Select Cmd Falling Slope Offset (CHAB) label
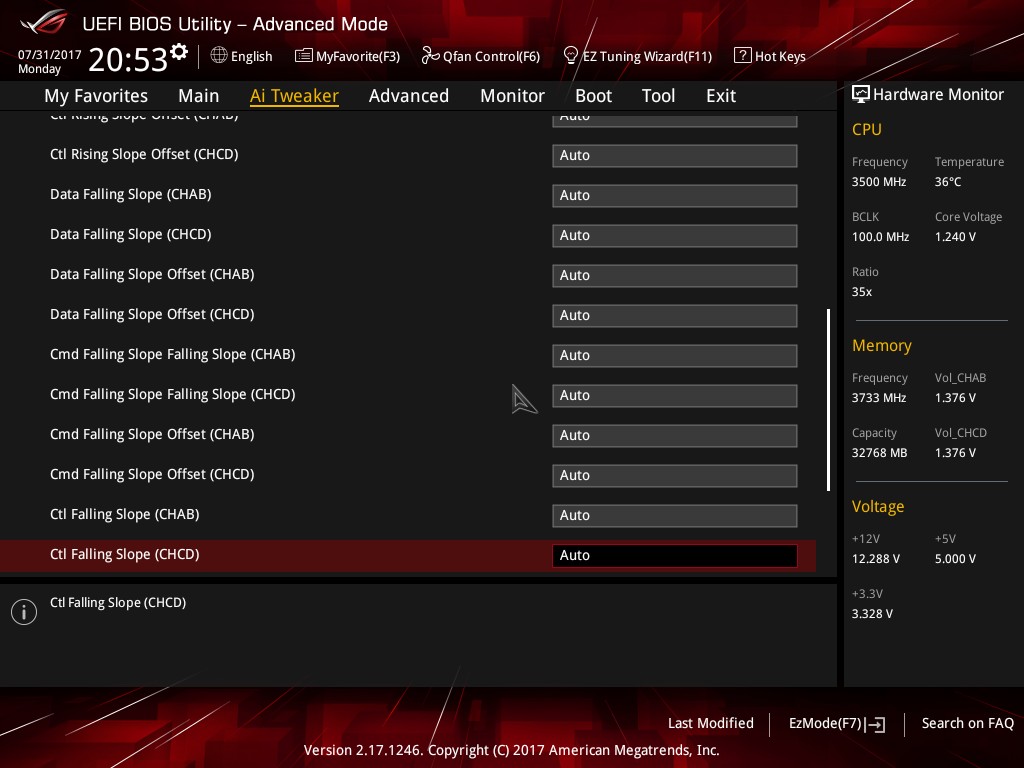 pos(152,434)
